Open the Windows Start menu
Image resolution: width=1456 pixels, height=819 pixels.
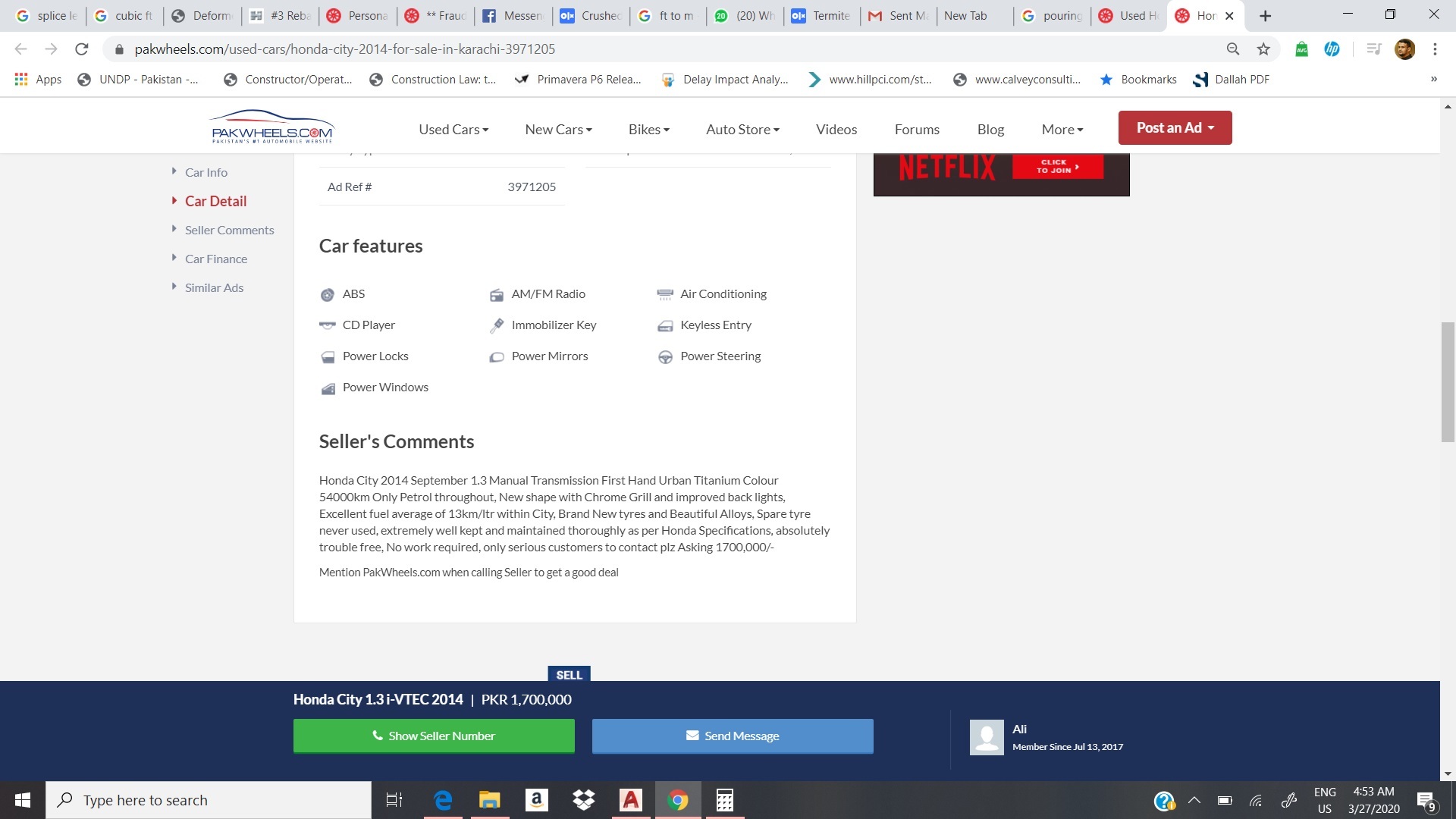[x=23, y=800]
